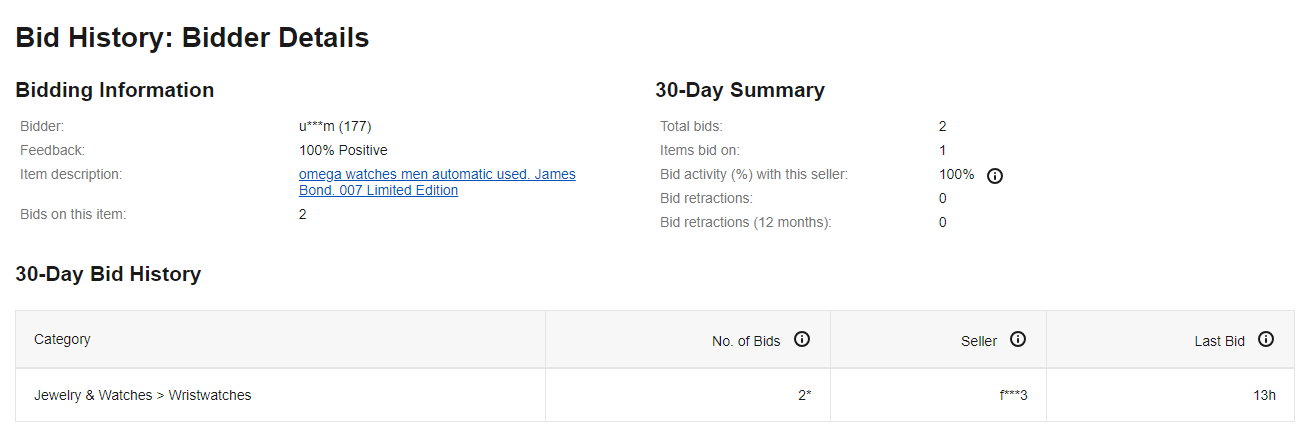Click the 30-Day Summary heading

(740, 90)
